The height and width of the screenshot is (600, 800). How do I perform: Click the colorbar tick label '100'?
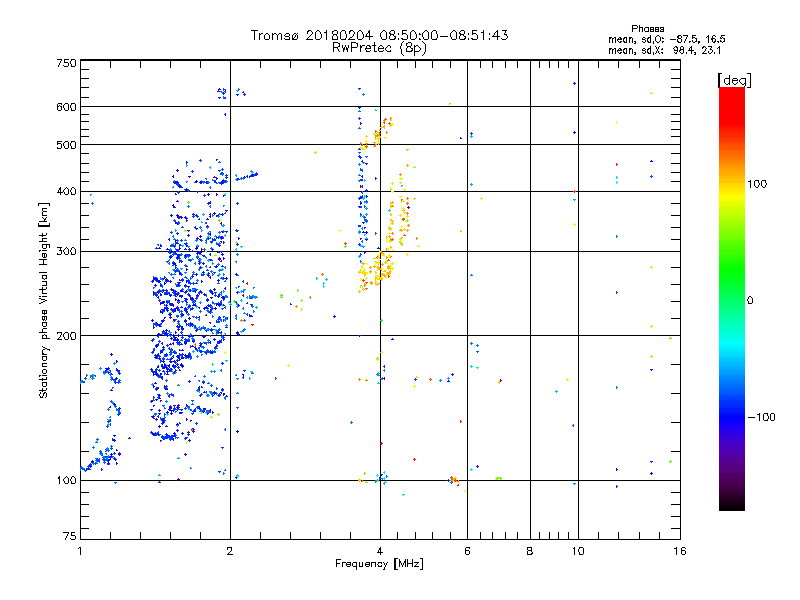[757, 184]
